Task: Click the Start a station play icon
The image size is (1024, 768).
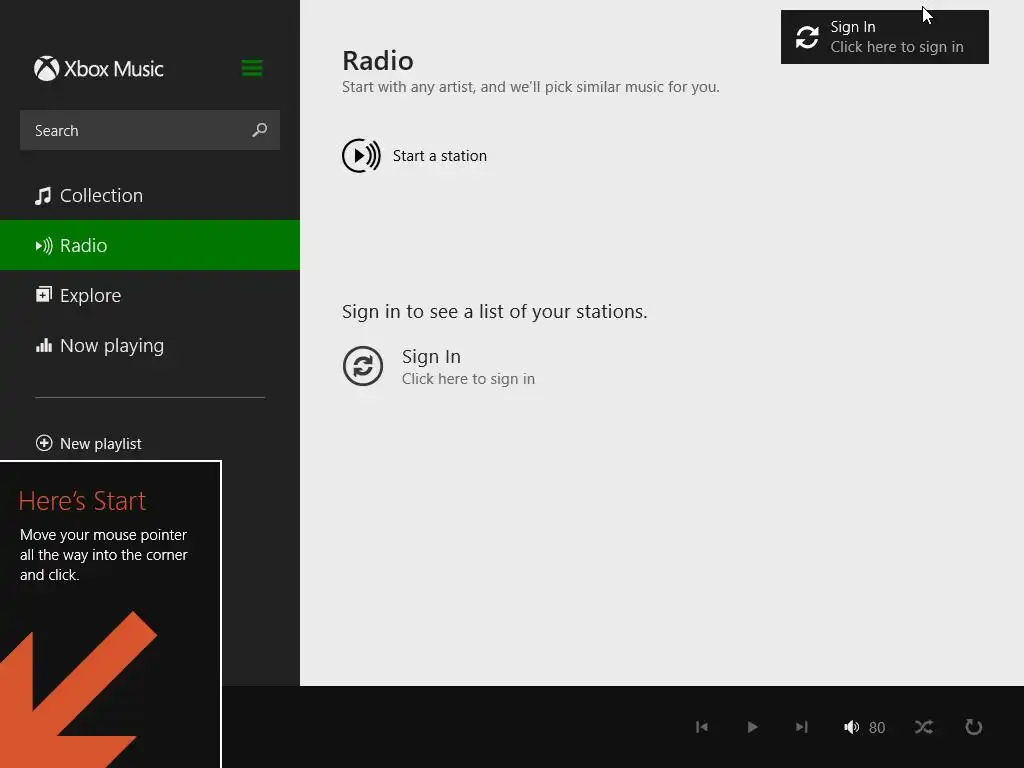Action: pyautogui.click(x=361, y=155)
